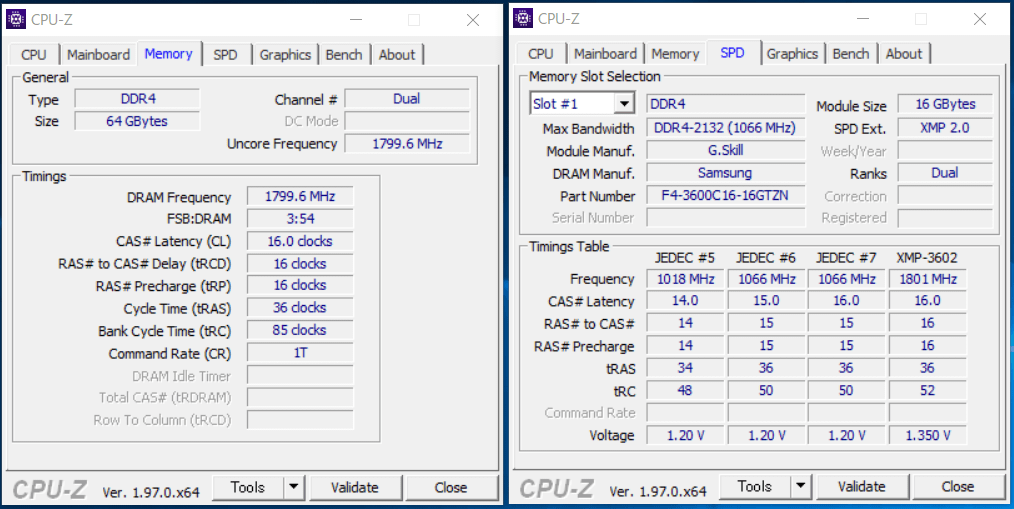The image size is (1014, 509).
Task: Click the 16 GBytes Module Size value
Action: (x=945, y=104)
